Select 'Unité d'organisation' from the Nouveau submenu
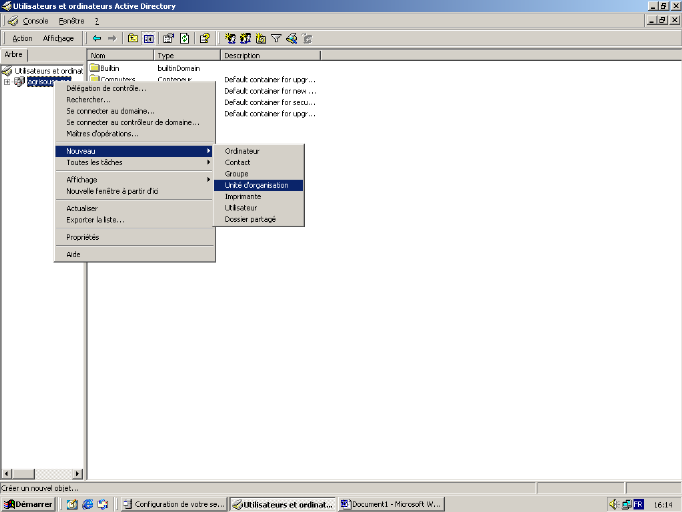The height and width of the screenshot is (512, 682). 257,185
